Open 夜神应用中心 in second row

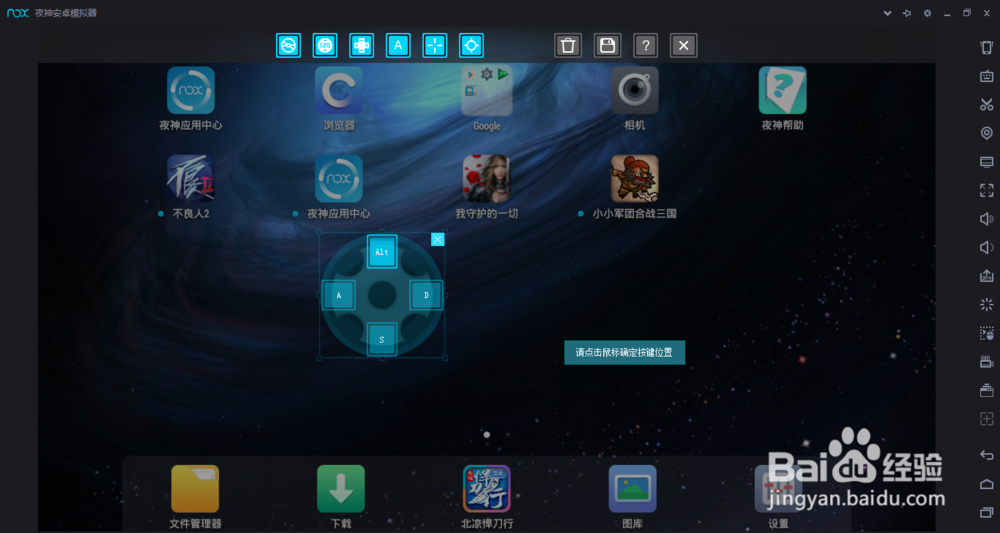click(x=339, y=187)
